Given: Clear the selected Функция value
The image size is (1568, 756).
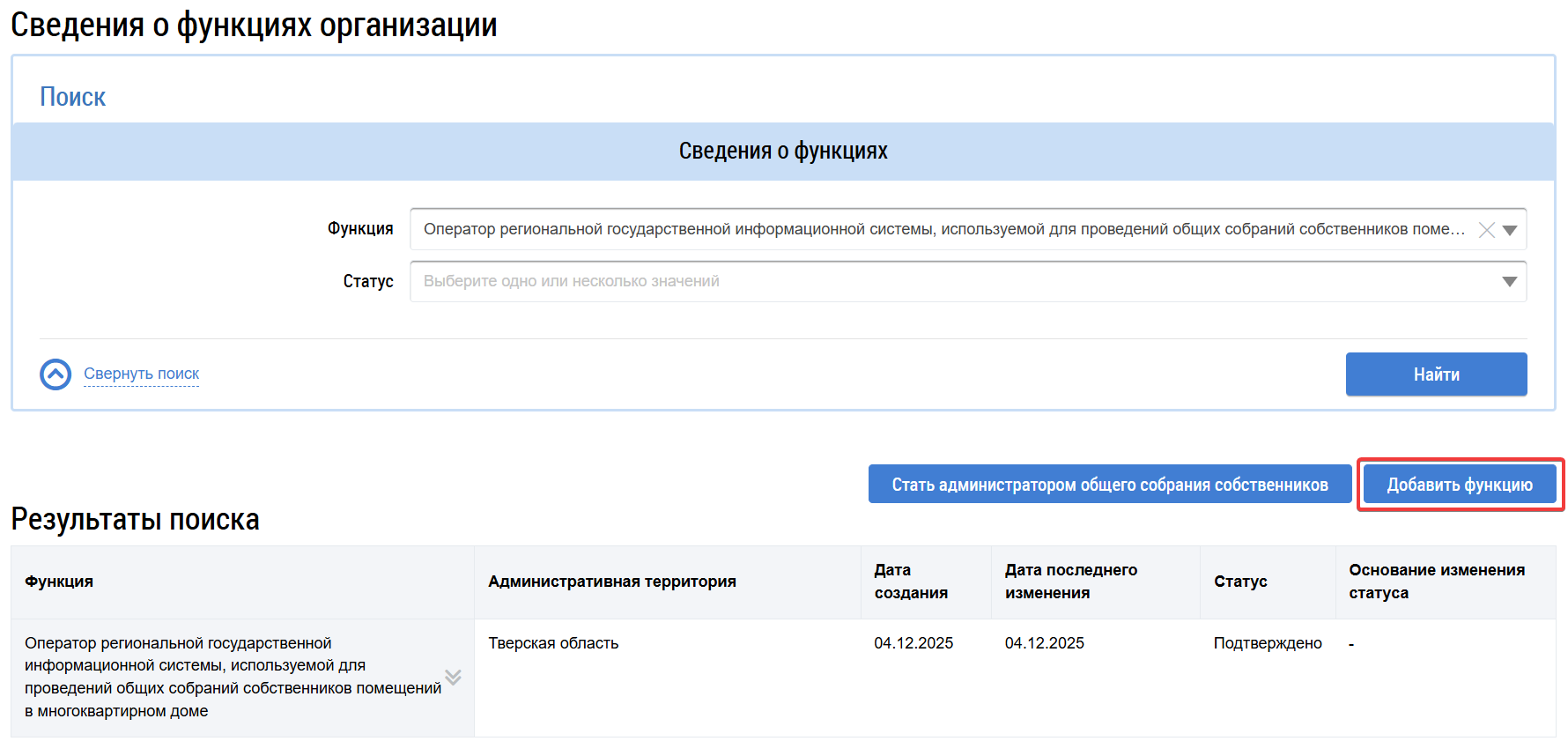Looking at the screenshot, I should click(1486, 230).
